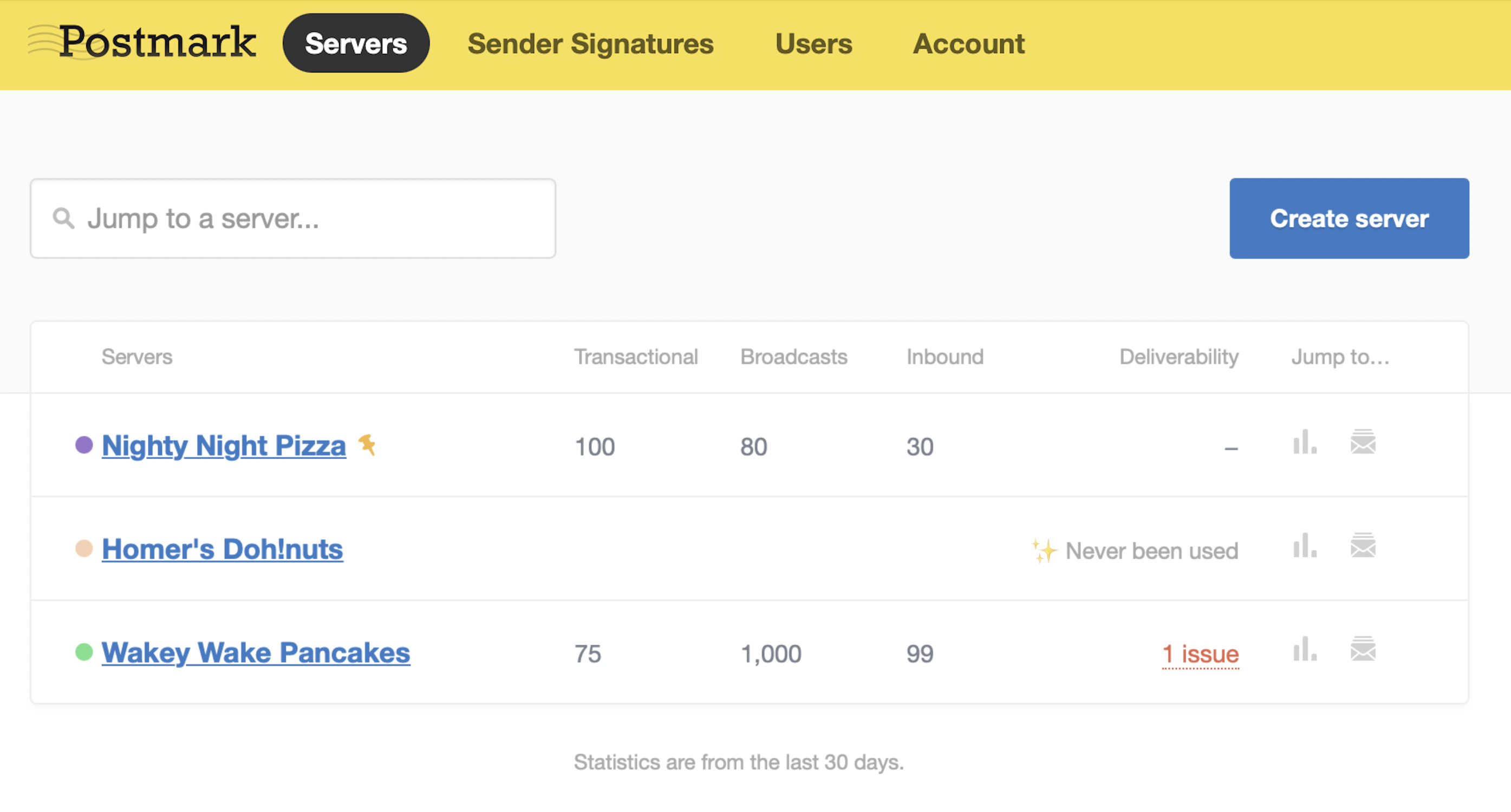This screenshot has width=1511, height=812.
Task: Go to the Users tab
Action: click(813, 43)
